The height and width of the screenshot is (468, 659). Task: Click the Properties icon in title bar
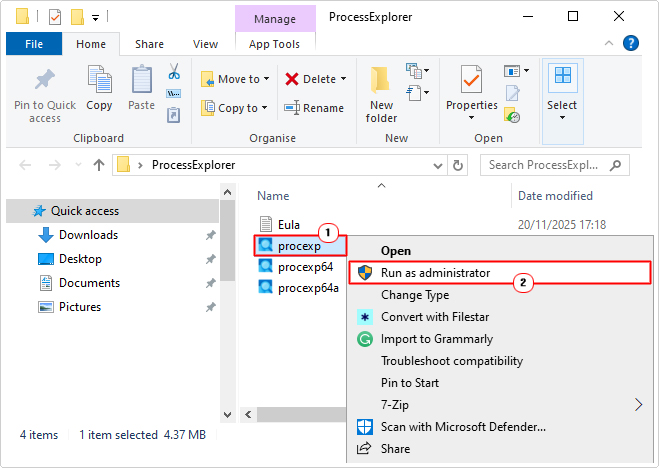[55, 17]
